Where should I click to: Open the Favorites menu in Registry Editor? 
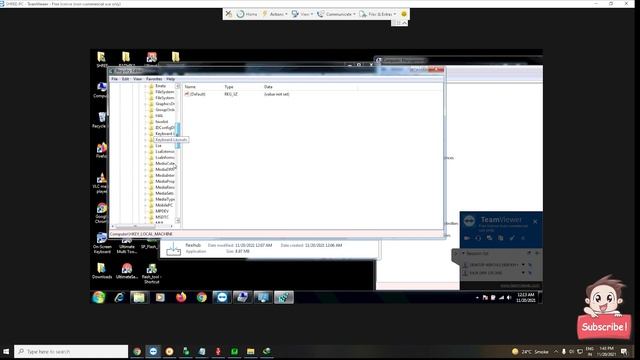pos(154,79)
